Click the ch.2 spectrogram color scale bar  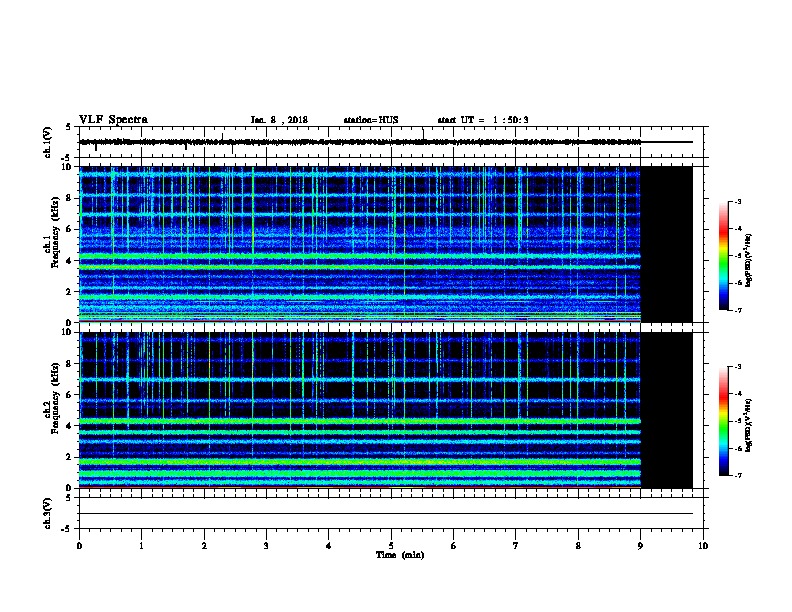(x=723, y=421)
